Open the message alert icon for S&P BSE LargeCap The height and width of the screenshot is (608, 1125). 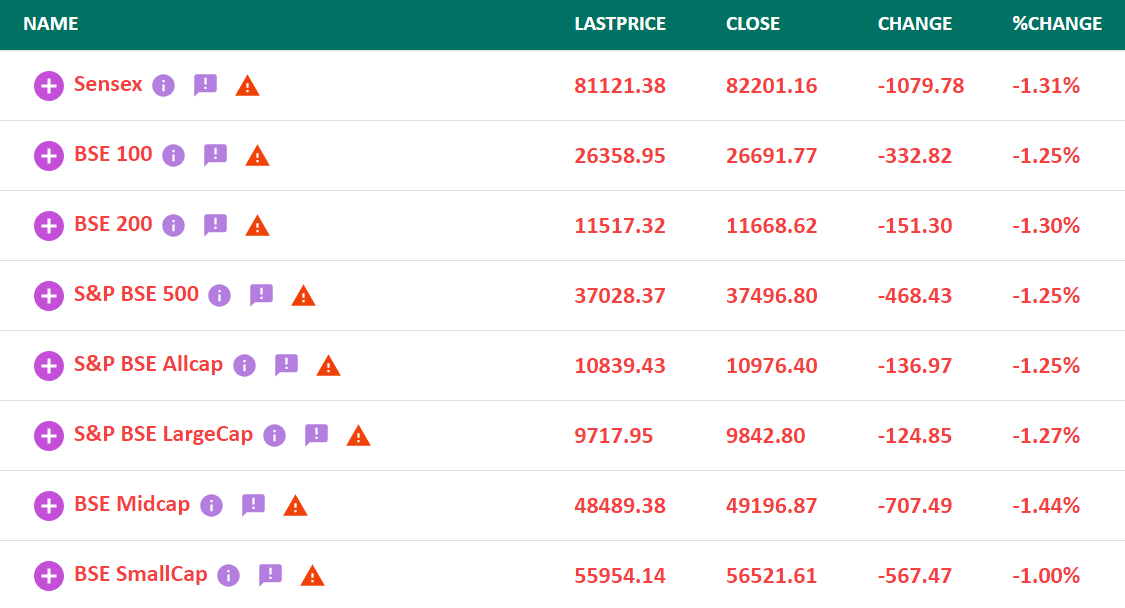coord(316,435)
